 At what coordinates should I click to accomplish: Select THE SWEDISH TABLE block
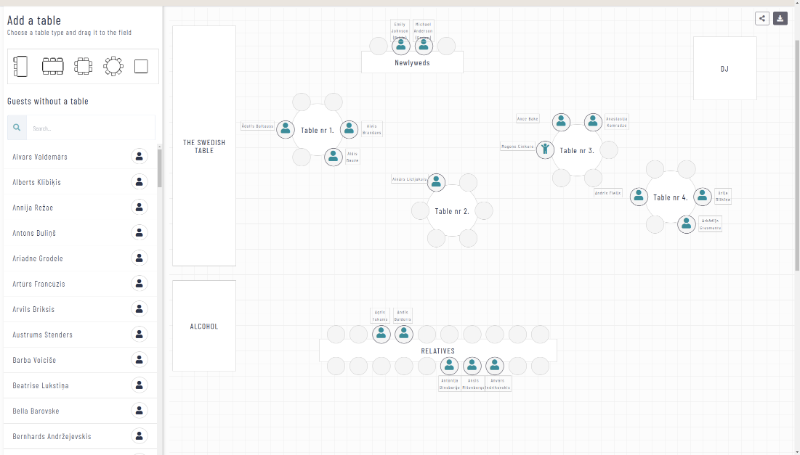coord(204,145)
